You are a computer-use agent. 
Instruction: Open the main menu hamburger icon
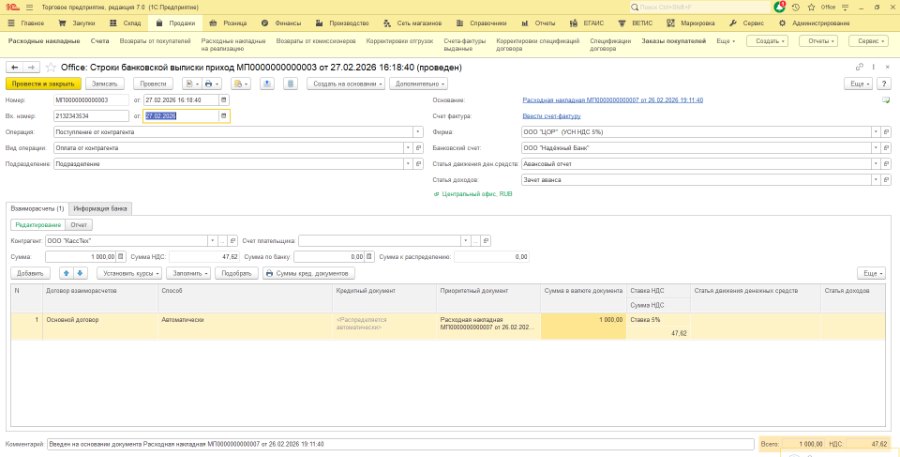(x=29, y=7)
